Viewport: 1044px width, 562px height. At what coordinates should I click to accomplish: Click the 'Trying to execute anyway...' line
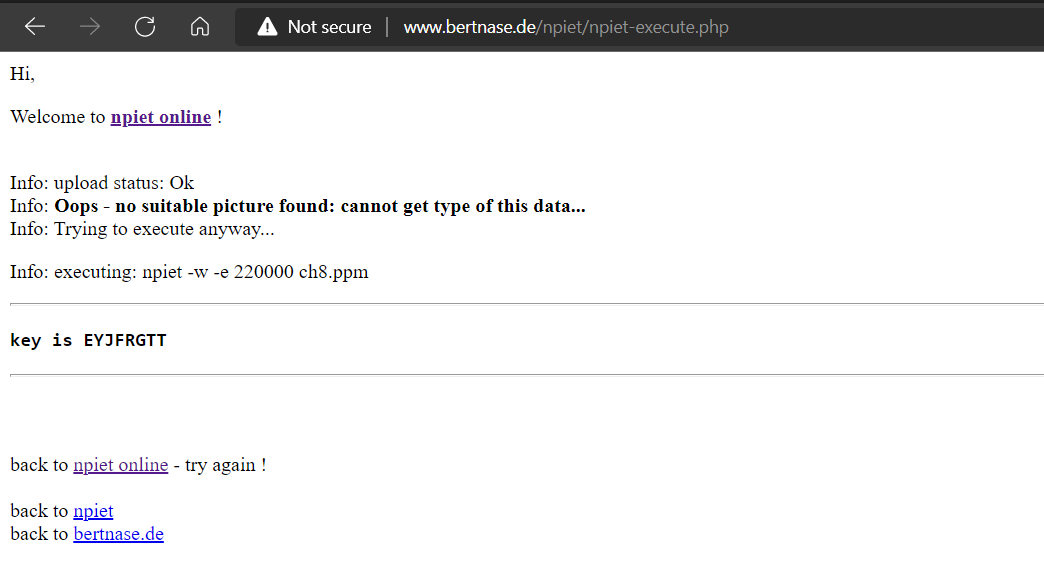[164, 229]
